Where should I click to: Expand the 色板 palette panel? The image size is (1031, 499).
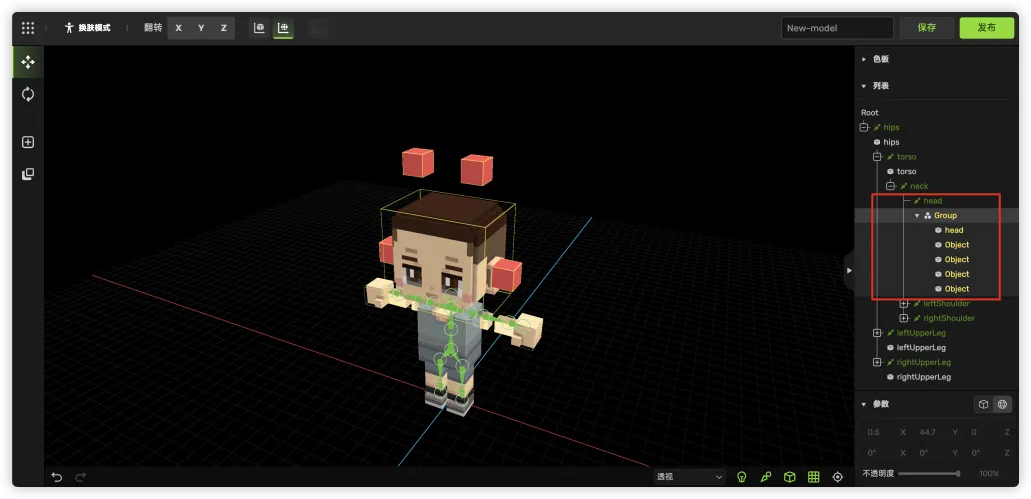(x=879, y=59)
